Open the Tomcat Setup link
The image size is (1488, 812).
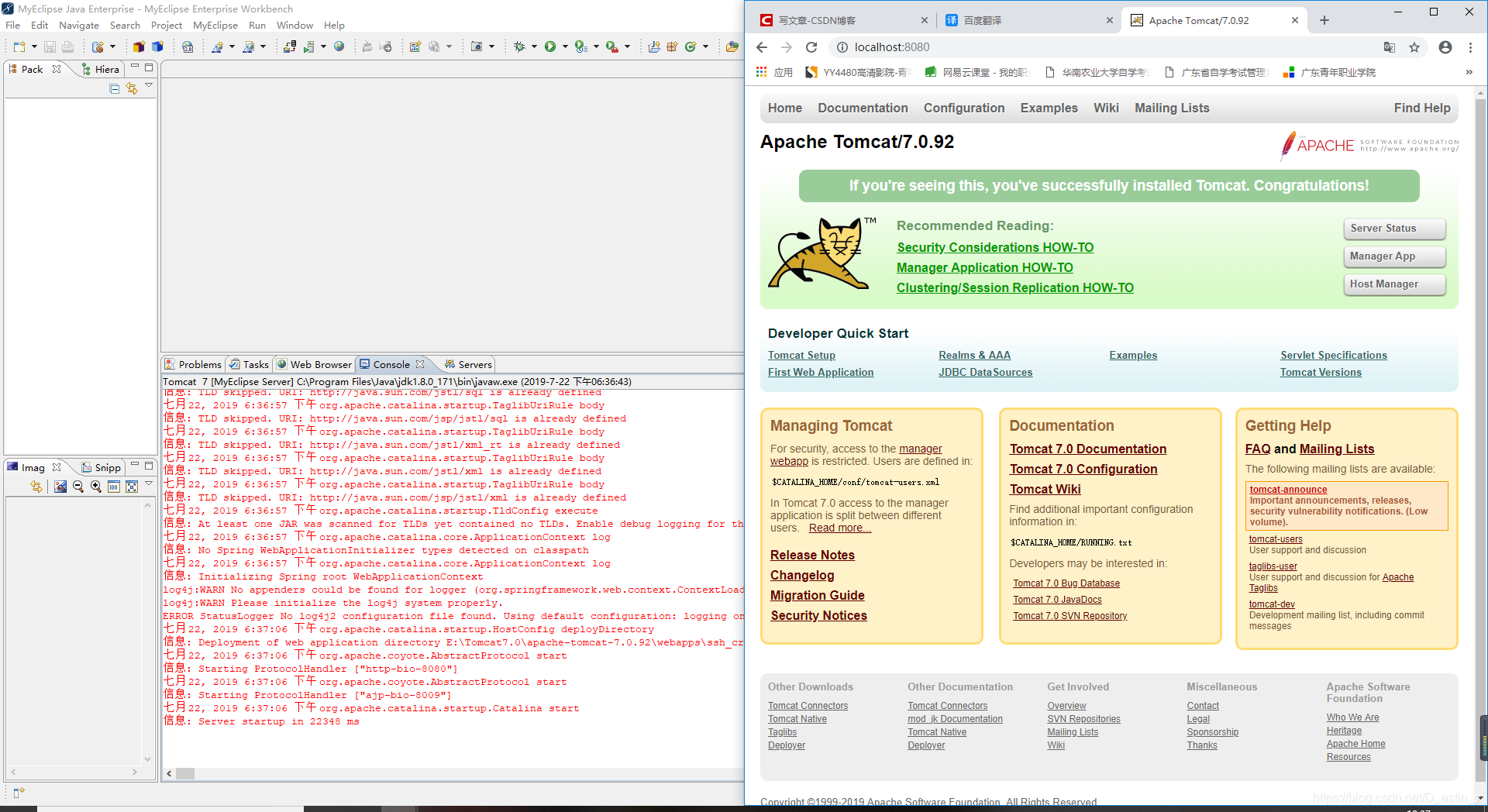(x=801, y=355)
